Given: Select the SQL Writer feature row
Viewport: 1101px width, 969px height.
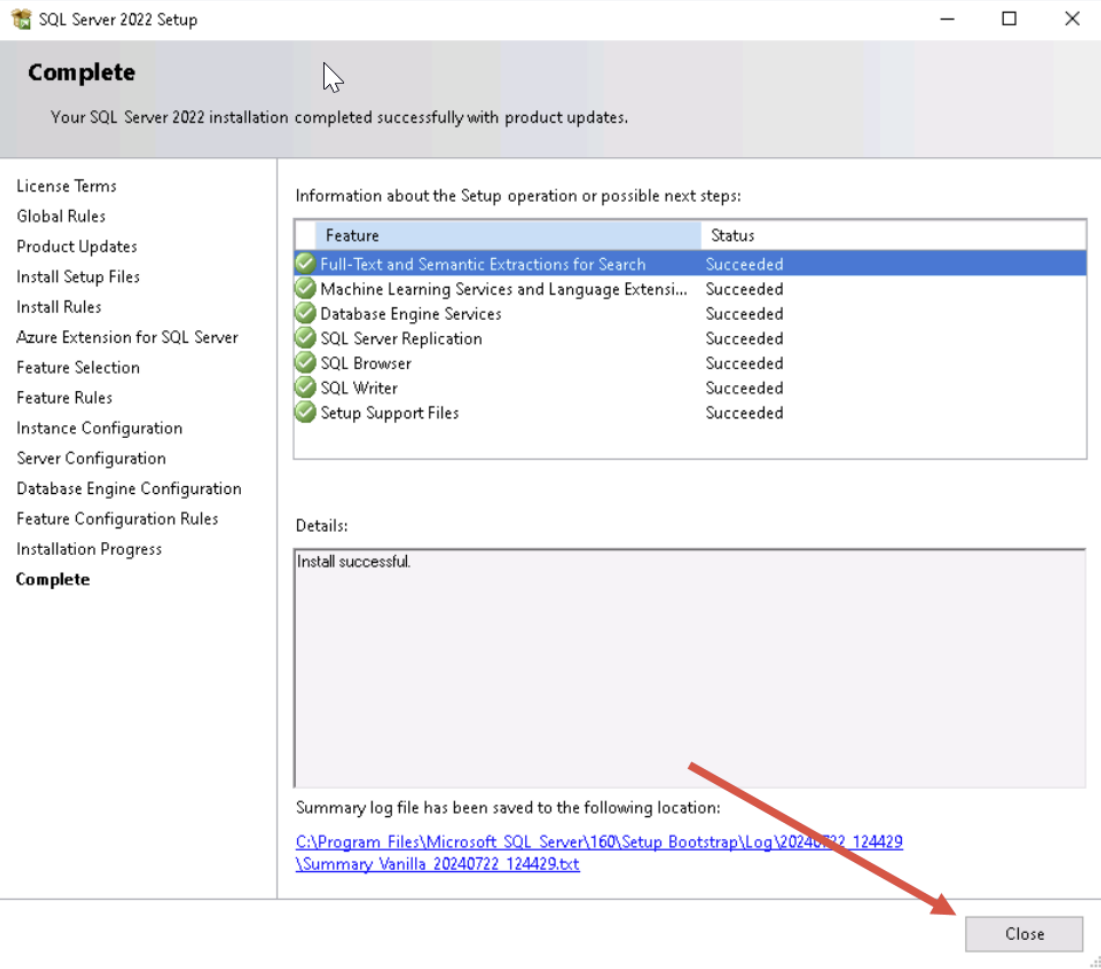Looking at the screenshot, I should tap(690, 388).
